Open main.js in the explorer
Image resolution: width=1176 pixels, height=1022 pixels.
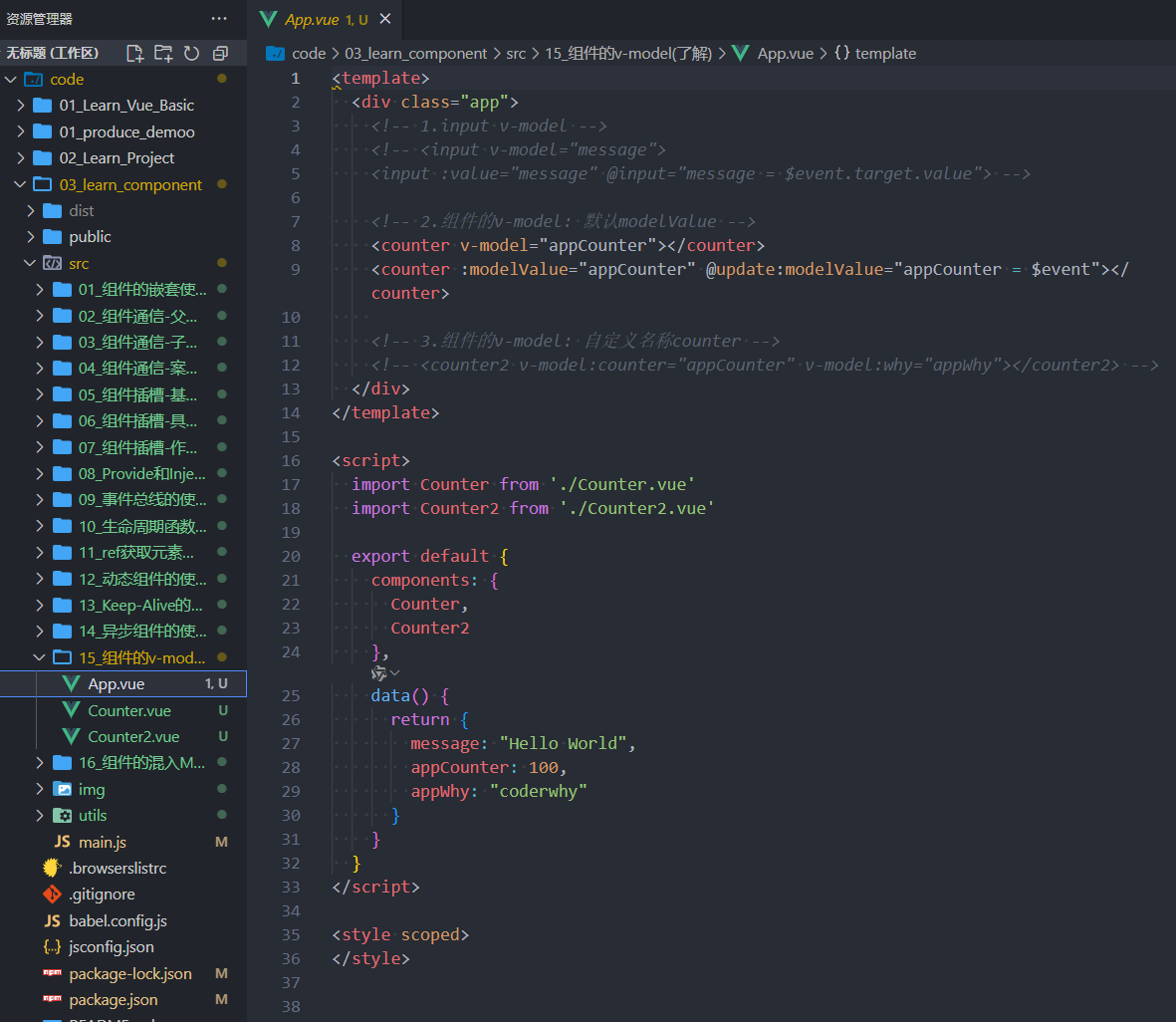tap(123, 842)
